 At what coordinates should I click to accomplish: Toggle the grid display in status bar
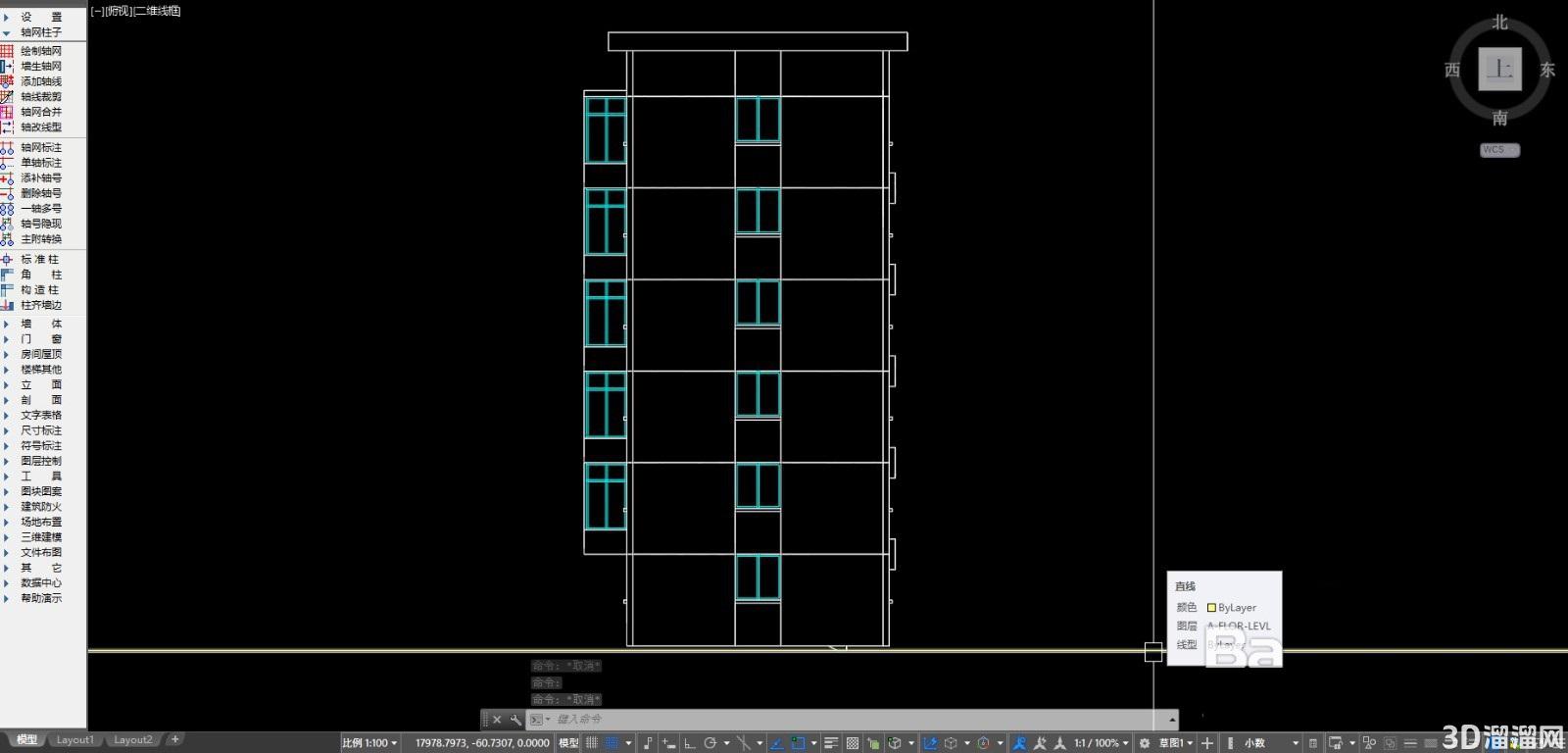592,743
